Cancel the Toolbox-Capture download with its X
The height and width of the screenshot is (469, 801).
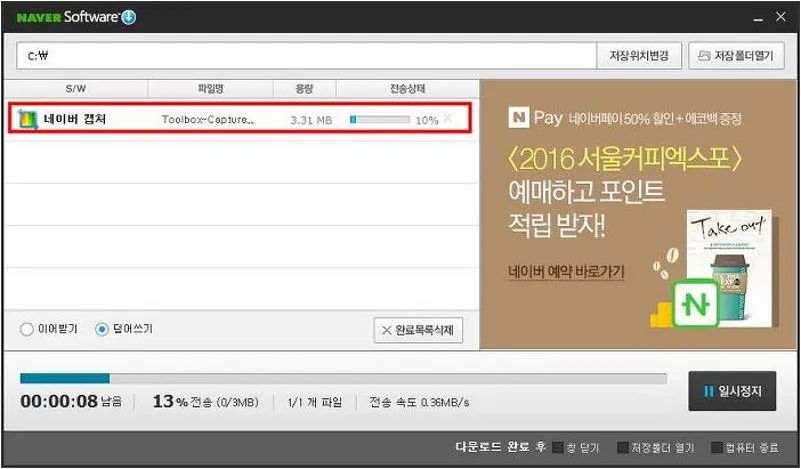(448, 119)
